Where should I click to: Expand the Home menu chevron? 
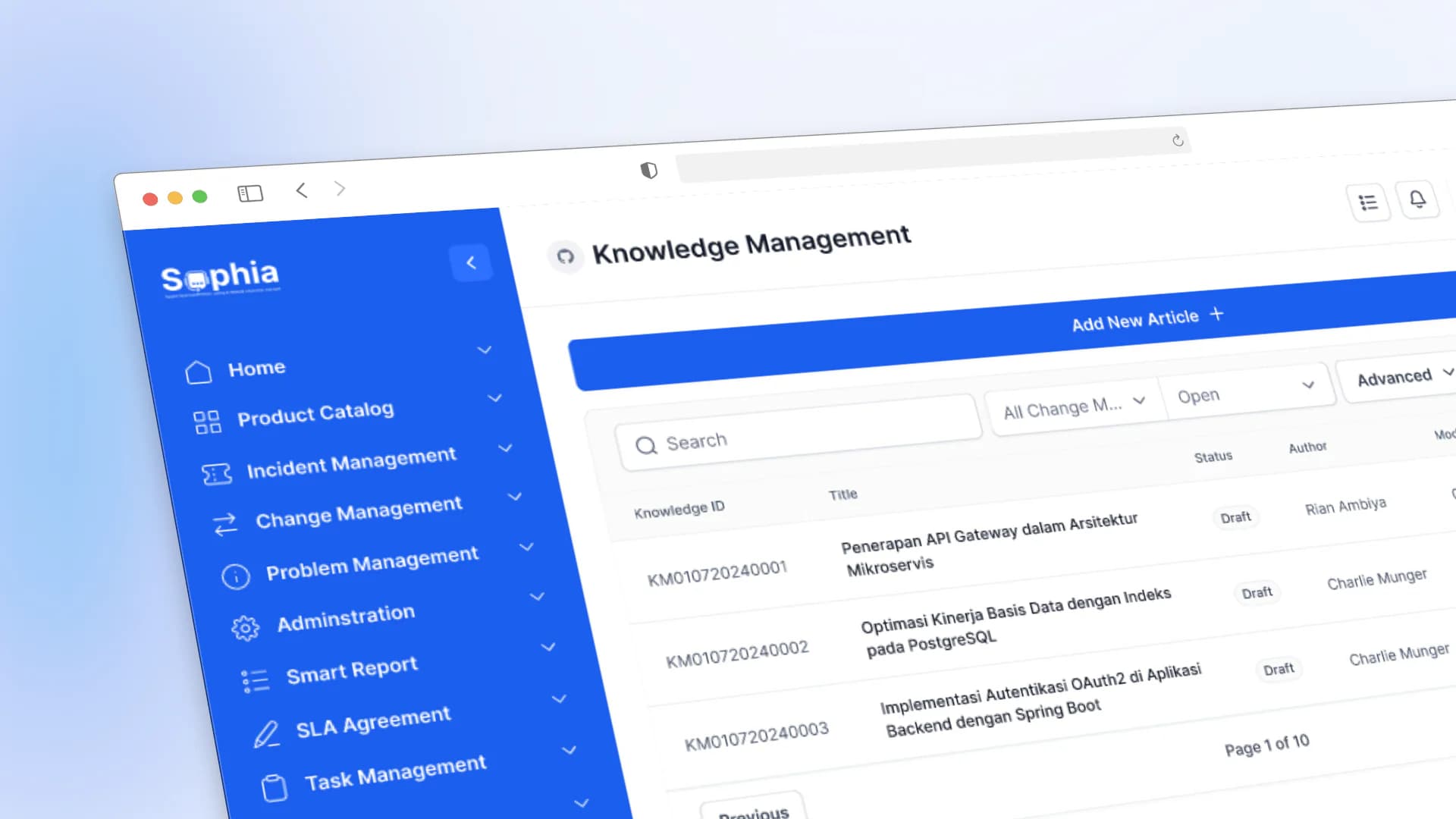(x=484, y=350)
